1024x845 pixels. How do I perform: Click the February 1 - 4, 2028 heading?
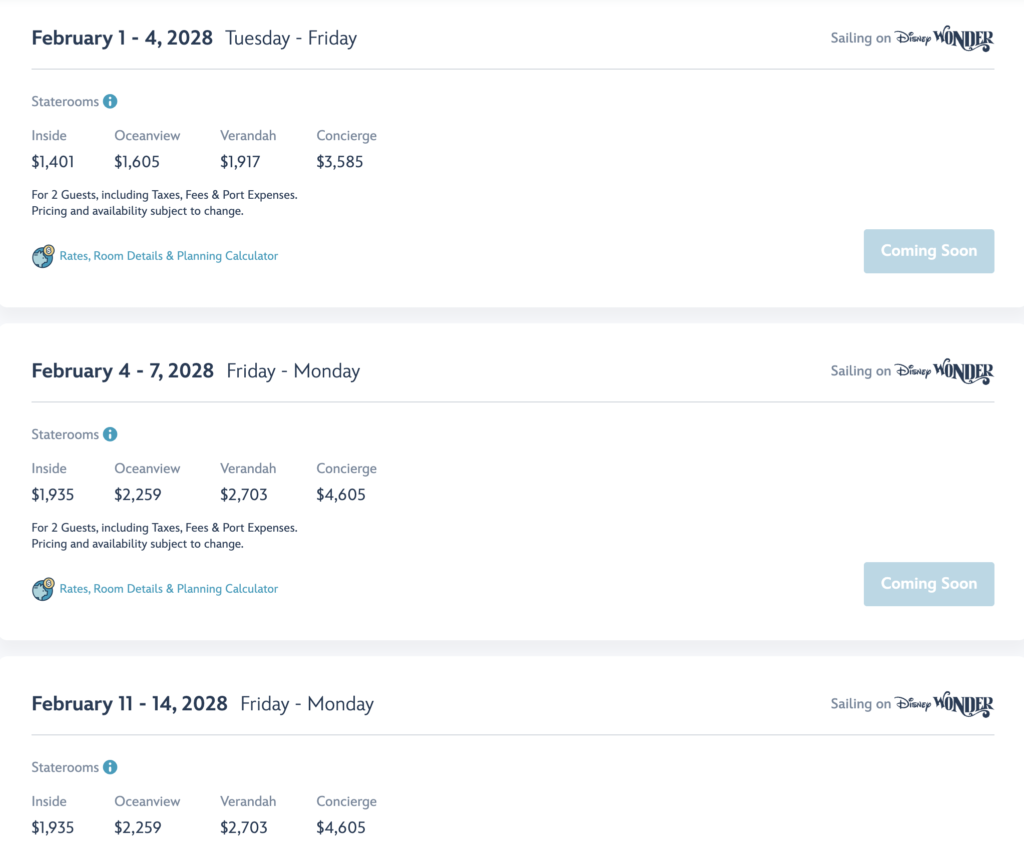point(122,38)
